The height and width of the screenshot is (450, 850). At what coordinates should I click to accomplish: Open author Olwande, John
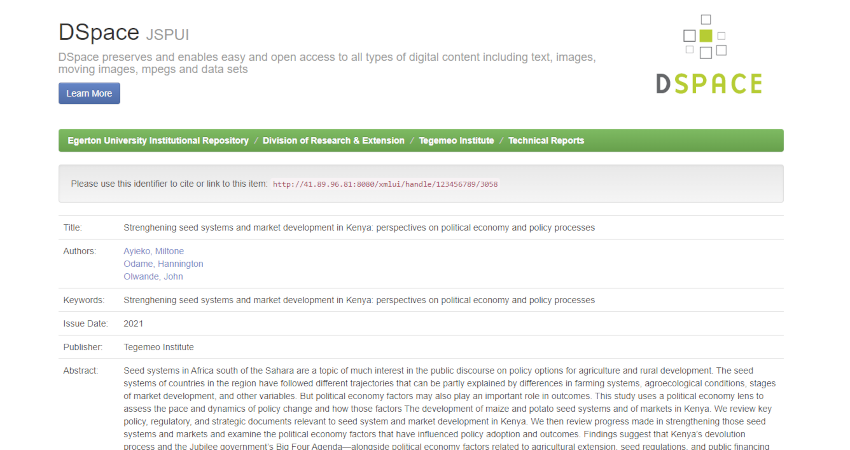pos(153,277)
